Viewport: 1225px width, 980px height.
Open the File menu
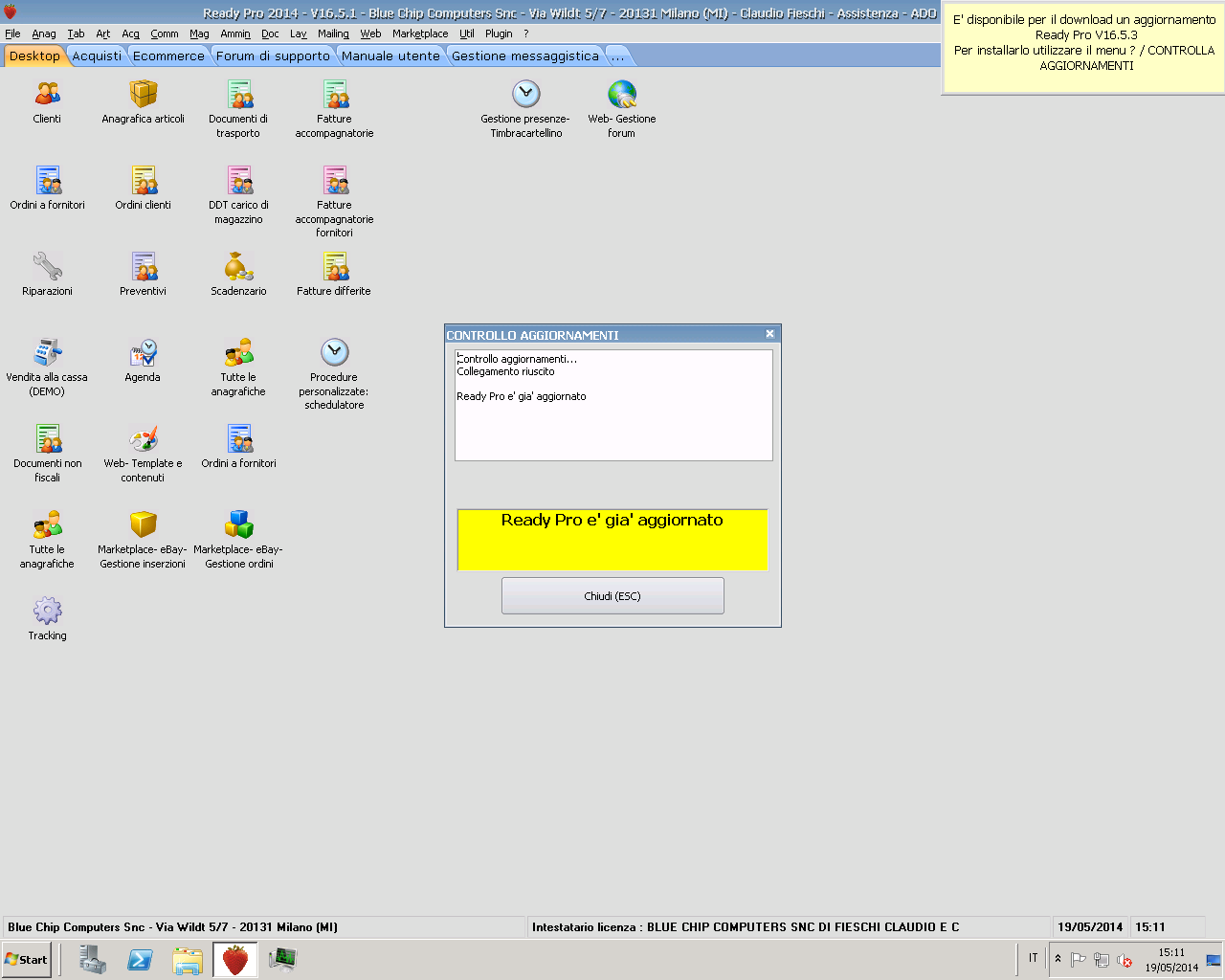coord(12,33)
